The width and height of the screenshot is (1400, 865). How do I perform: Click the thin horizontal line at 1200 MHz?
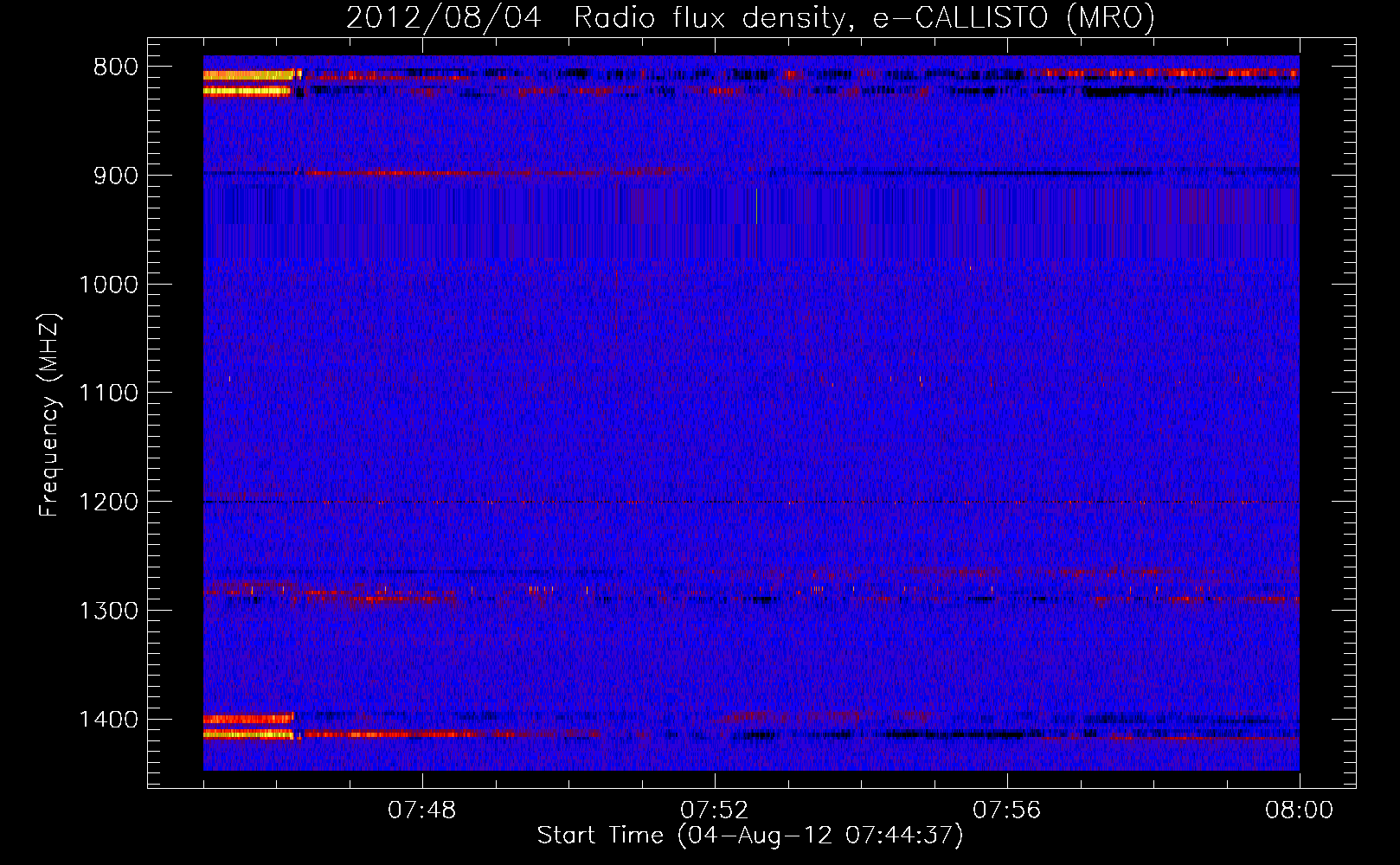tap(751, 503)
